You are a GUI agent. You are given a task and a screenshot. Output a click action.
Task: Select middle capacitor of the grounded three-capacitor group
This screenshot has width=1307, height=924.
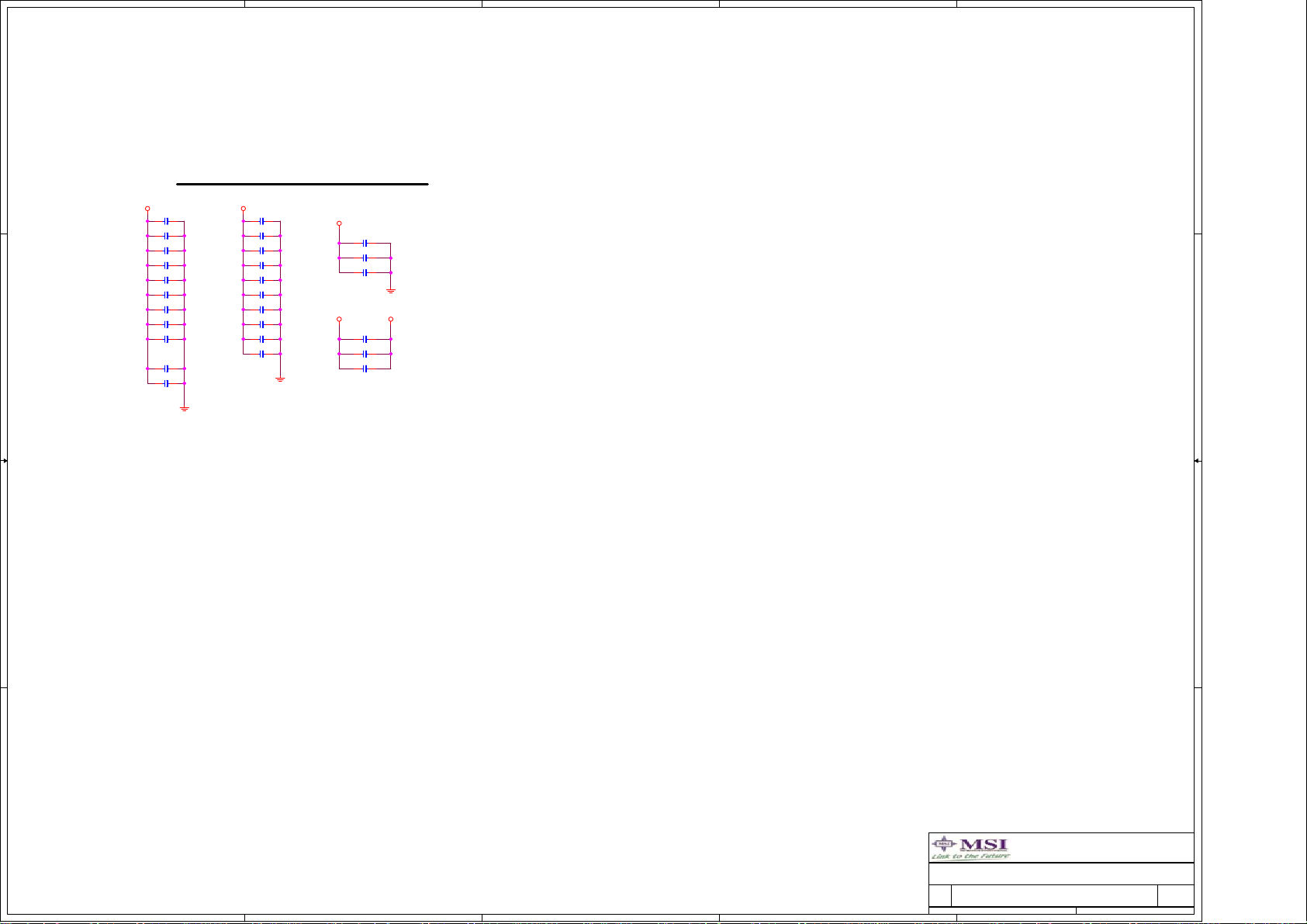(x=365, y=258)
